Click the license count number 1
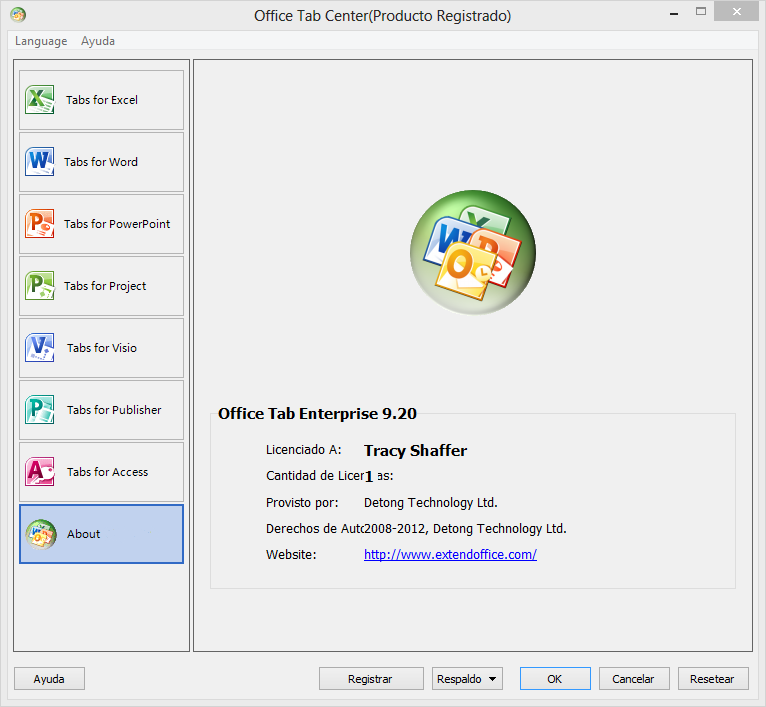 369,476
